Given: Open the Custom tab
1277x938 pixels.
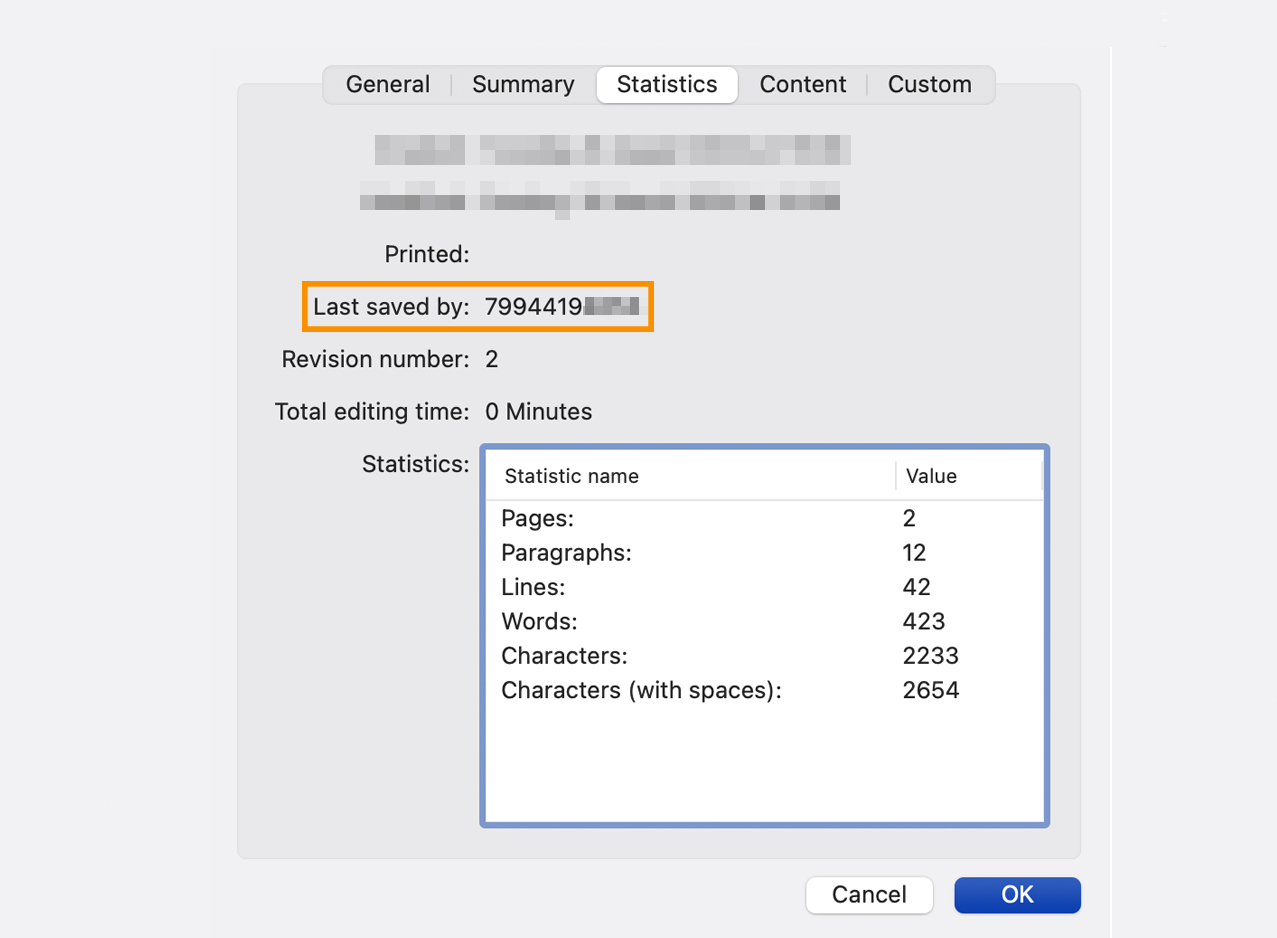Looking at the screenshot, I should [928, 84].
